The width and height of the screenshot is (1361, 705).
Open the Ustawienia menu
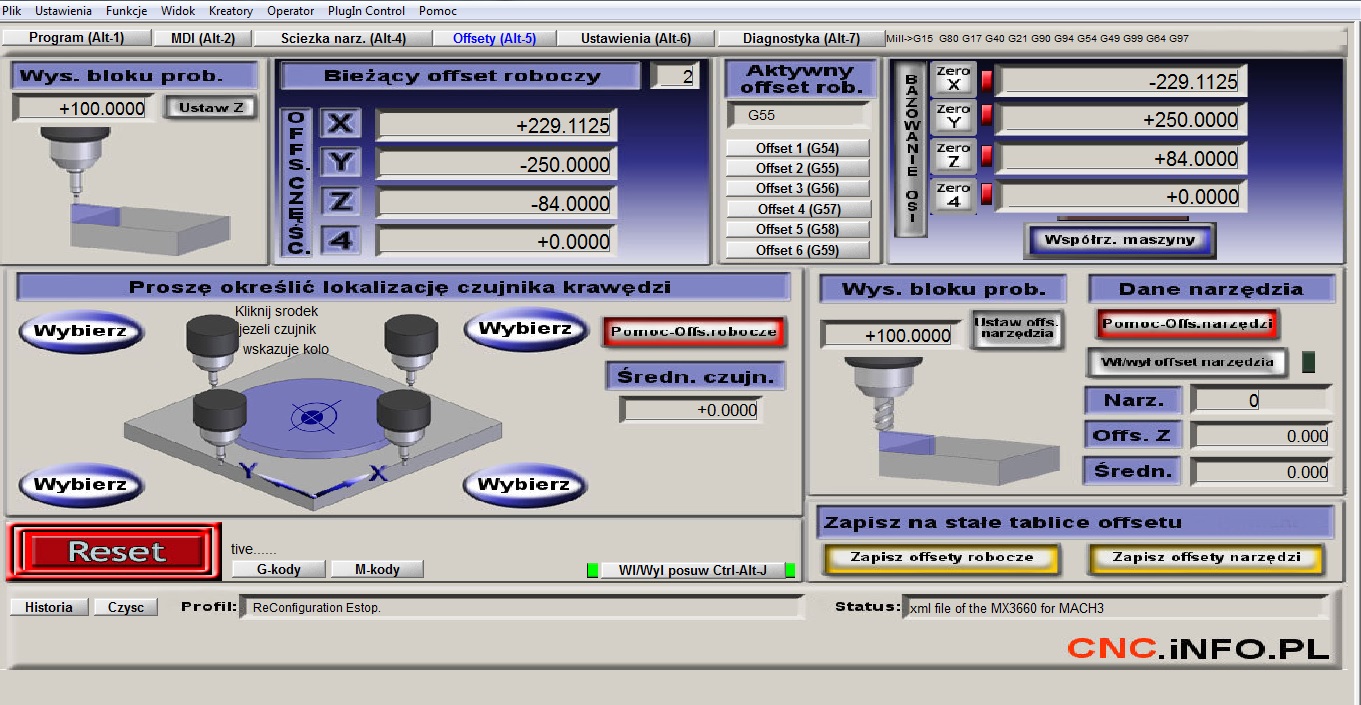coord(63,11)
